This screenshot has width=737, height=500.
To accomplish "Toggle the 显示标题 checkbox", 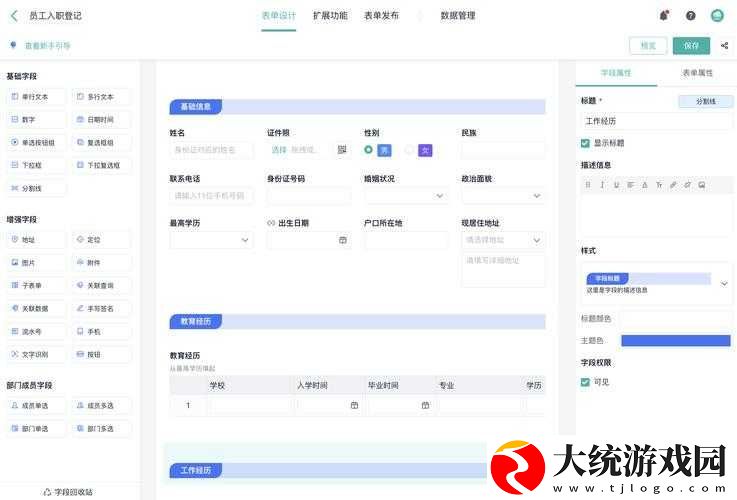I will click(x=585, y=143).
